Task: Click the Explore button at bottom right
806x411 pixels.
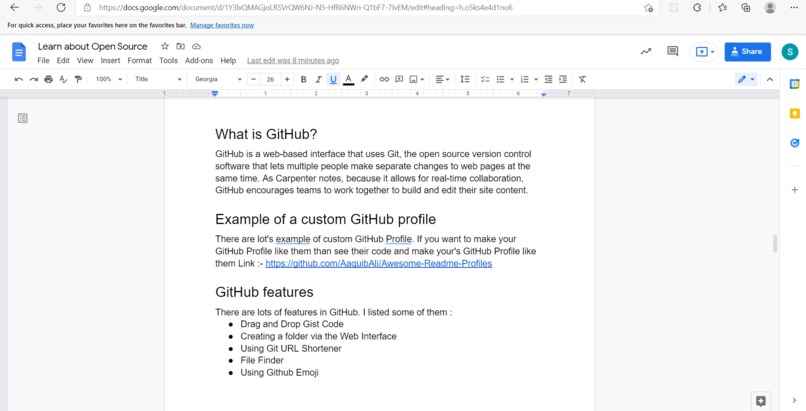Action: pos(760,401)
